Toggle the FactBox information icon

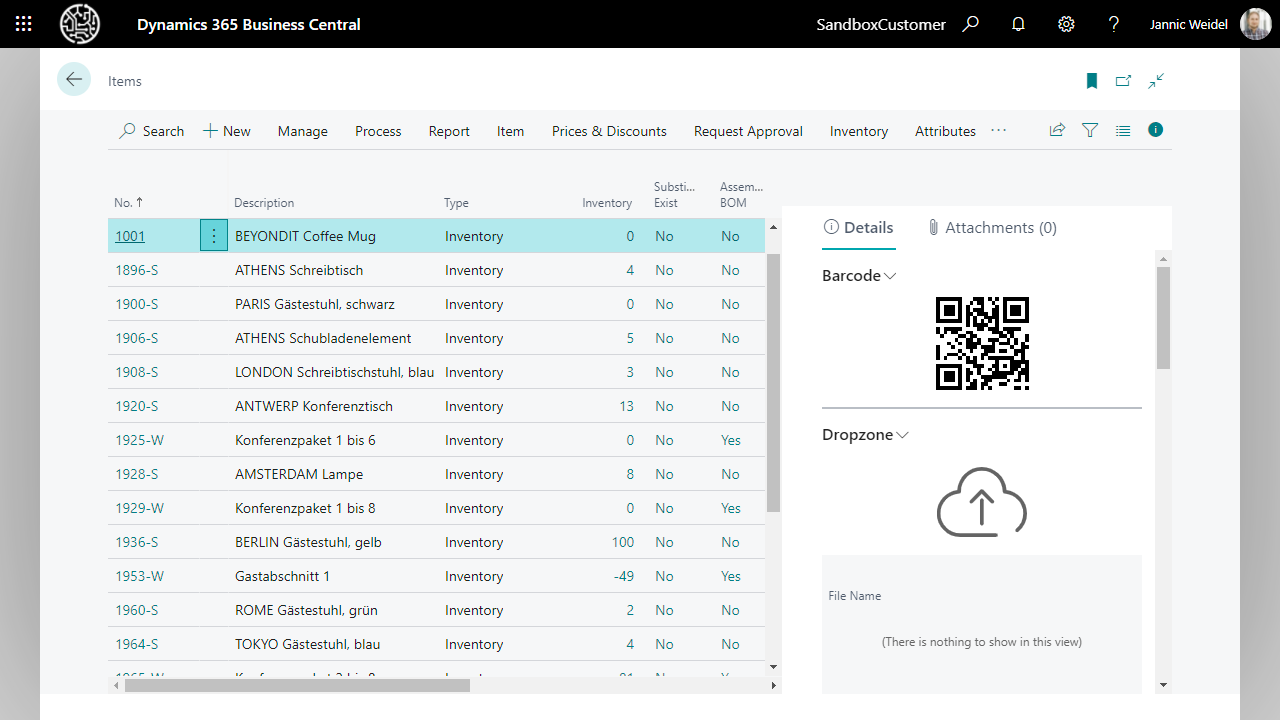tap(1156, 130)
